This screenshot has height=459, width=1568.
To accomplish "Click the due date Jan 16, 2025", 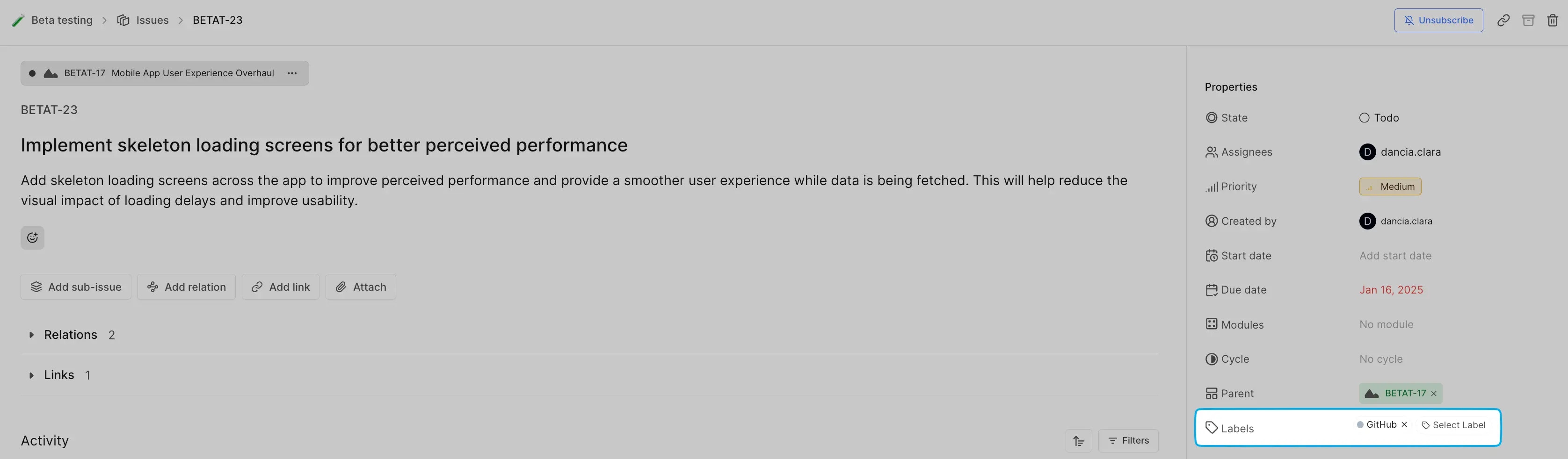I will click(1391, 289).
